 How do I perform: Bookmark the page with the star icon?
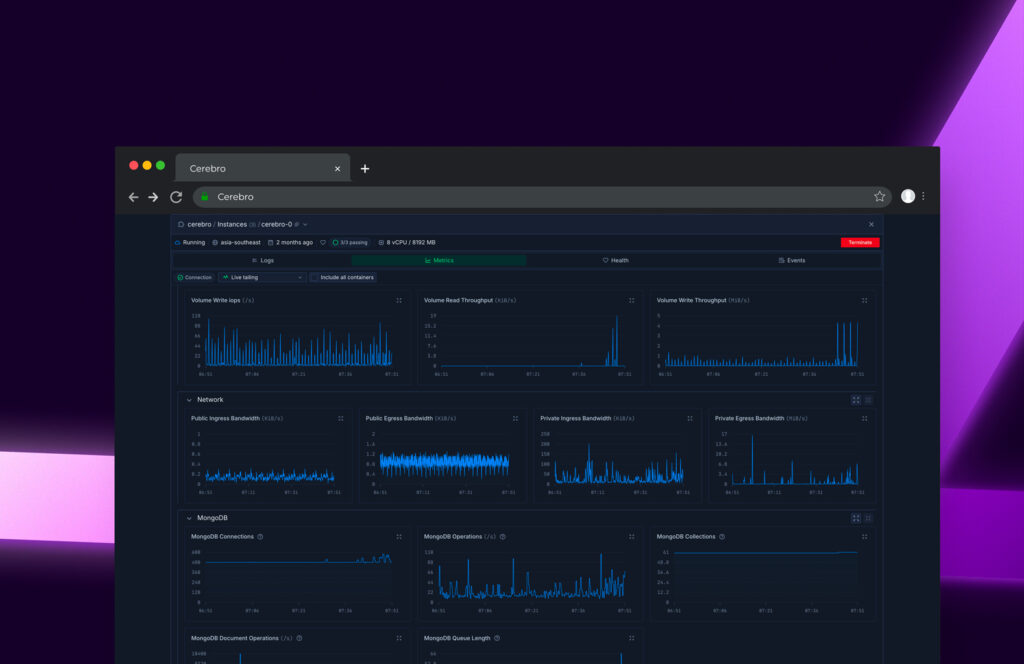[879, 197]
